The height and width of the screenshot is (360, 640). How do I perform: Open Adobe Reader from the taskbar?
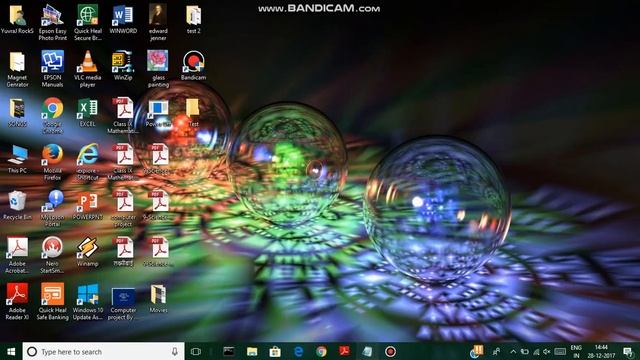(344, 351)
